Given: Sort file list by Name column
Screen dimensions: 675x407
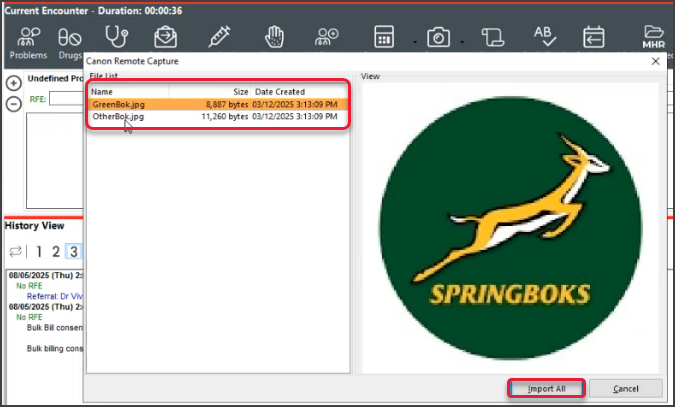Looking at the screenshot, I should tap(128, 92).
